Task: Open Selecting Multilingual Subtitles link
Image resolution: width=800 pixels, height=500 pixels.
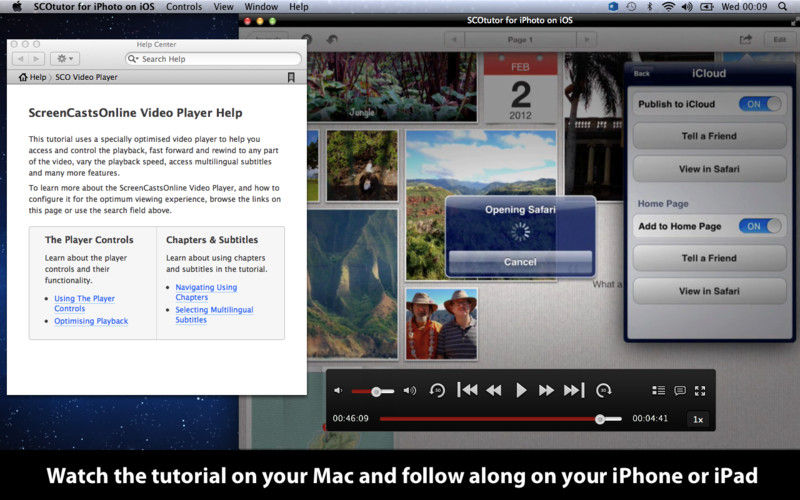Action: click(x=214, y=315)
